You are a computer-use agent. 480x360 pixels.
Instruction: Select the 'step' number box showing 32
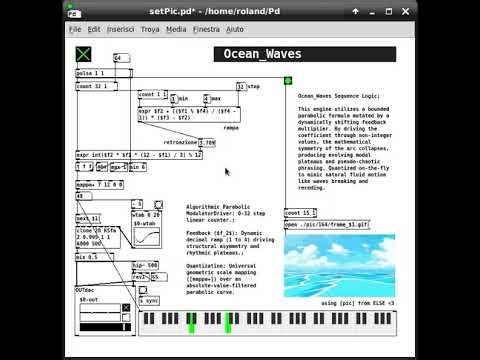(x=241, y=87)
